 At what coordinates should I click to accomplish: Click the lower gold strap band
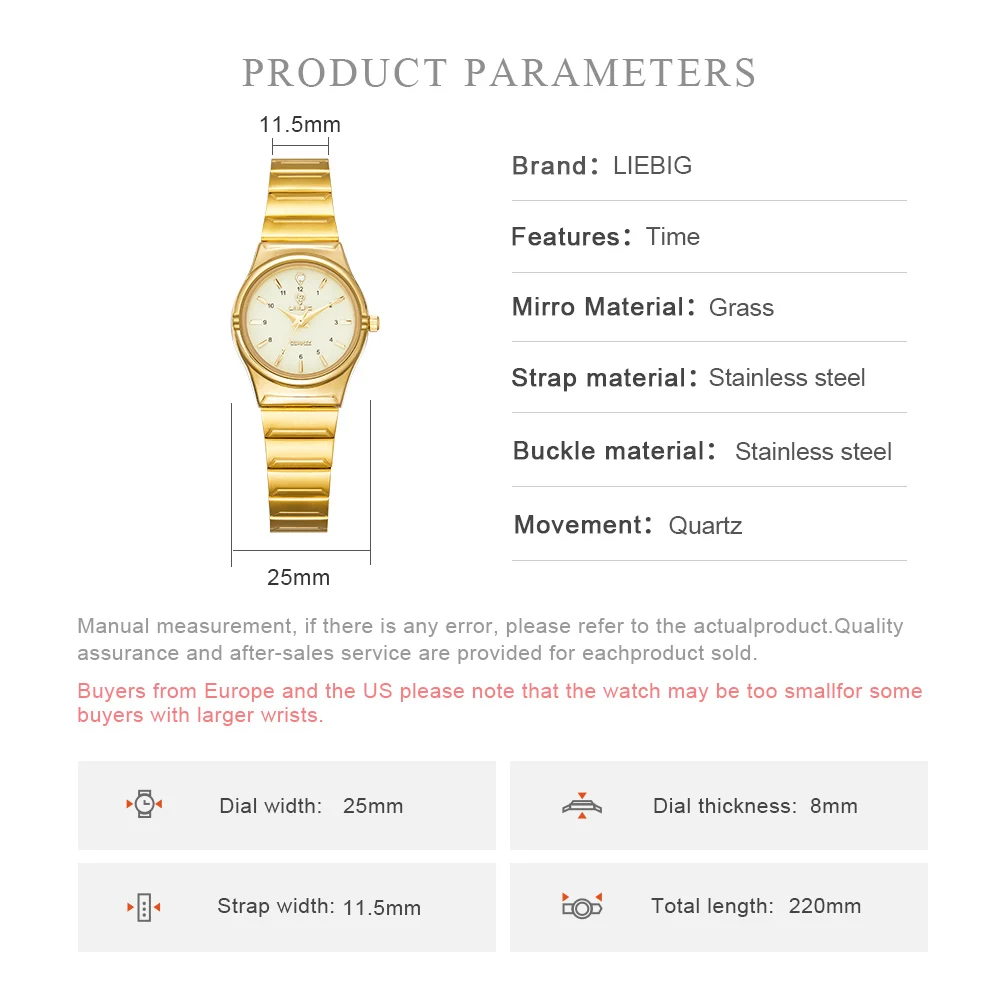tap(299, 470)
